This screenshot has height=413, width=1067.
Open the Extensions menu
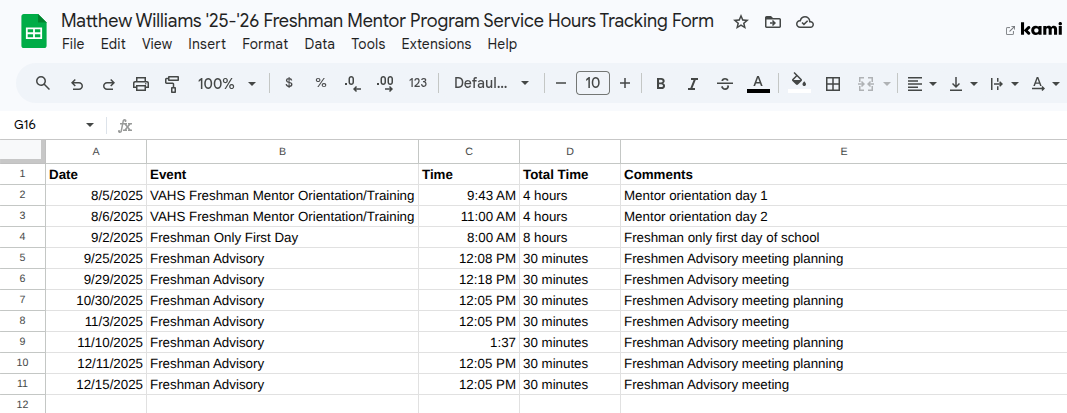point(436,44)
